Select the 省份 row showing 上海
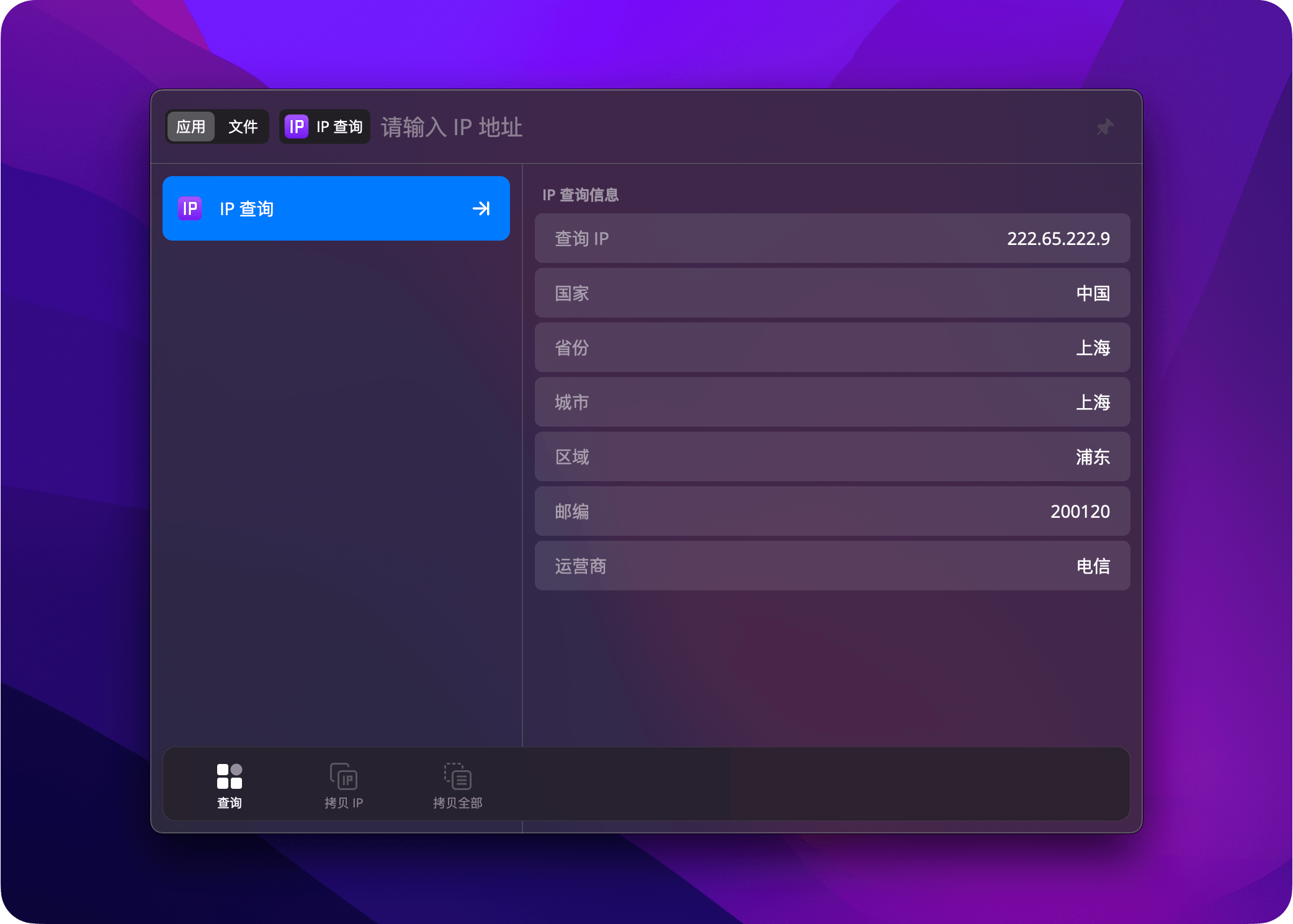 point(832,348)
